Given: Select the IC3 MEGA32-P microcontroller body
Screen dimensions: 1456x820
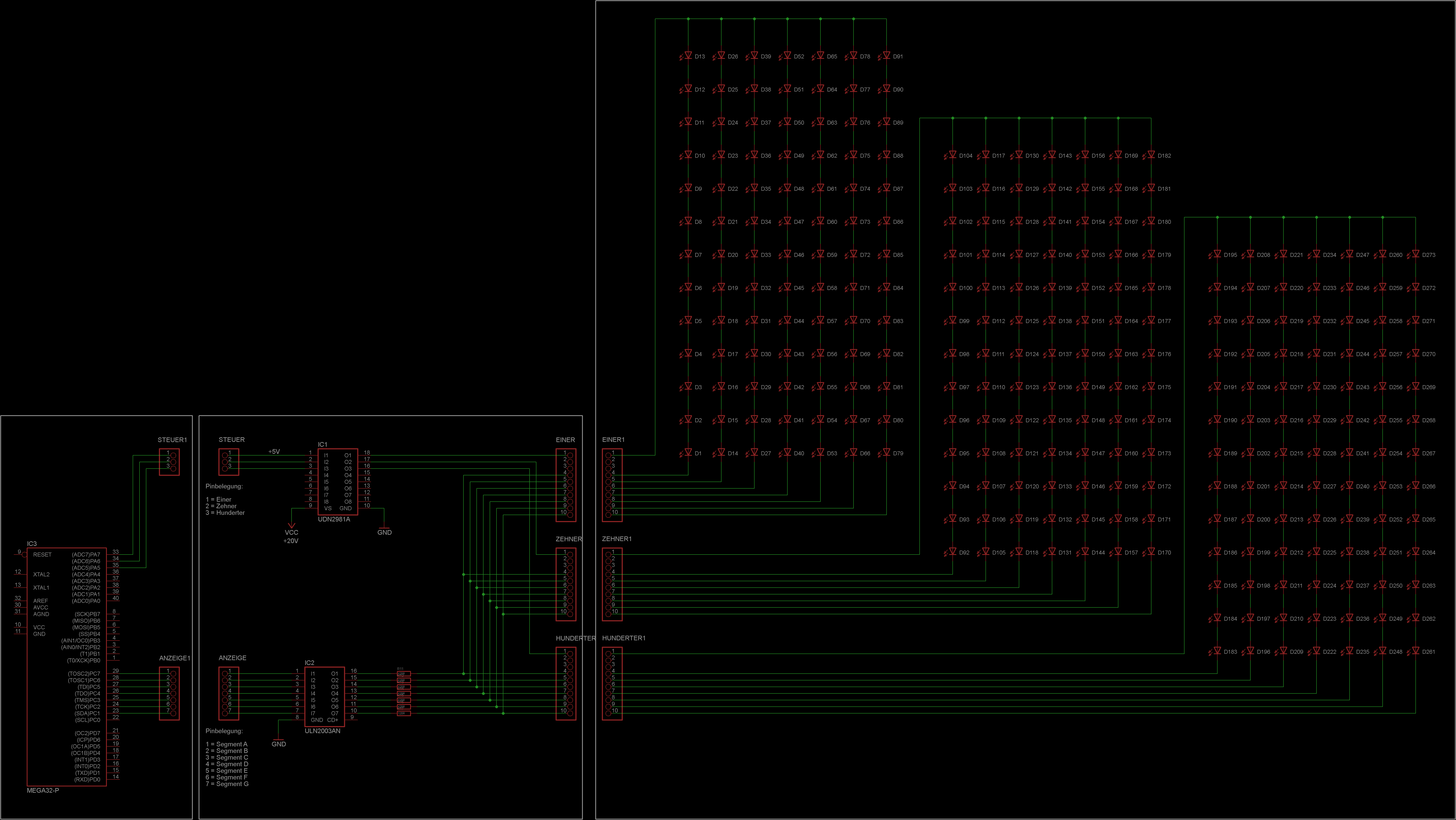Looking at the screenshot, I should [x=67, y=667].
